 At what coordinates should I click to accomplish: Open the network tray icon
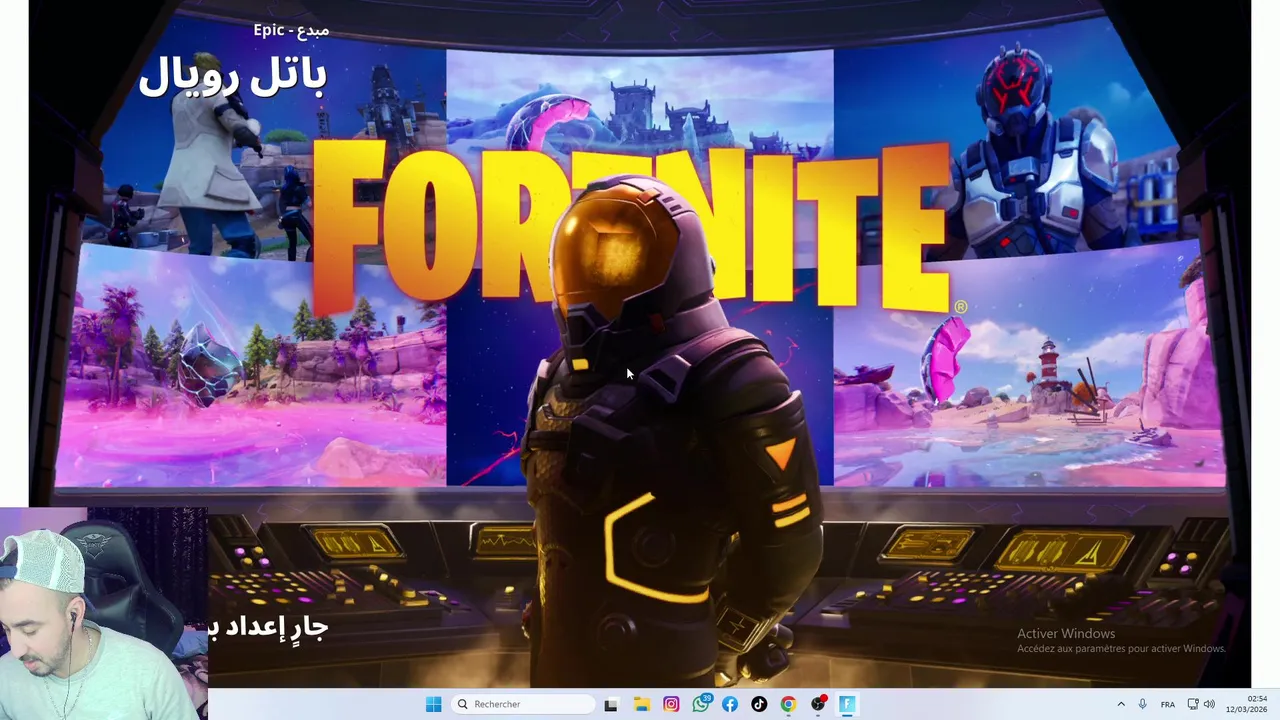point(1193,704)
